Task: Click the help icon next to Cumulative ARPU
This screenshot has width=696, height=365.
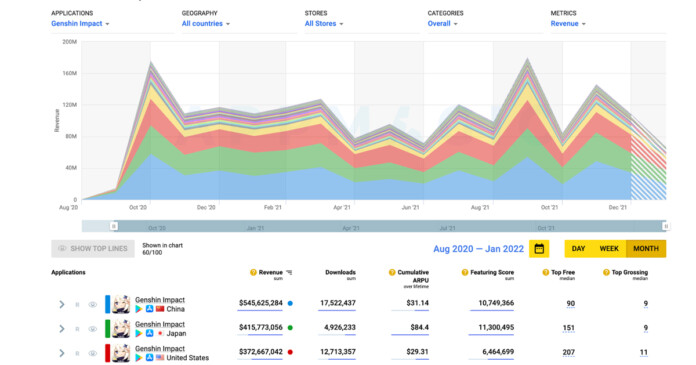Action: tap(392, 272)
